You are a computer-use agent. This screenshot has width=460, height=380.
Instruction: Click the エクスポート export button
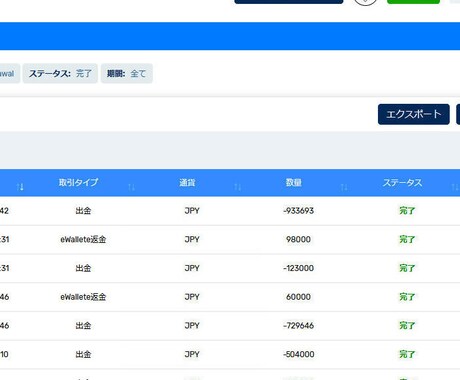tap(414, 114)
